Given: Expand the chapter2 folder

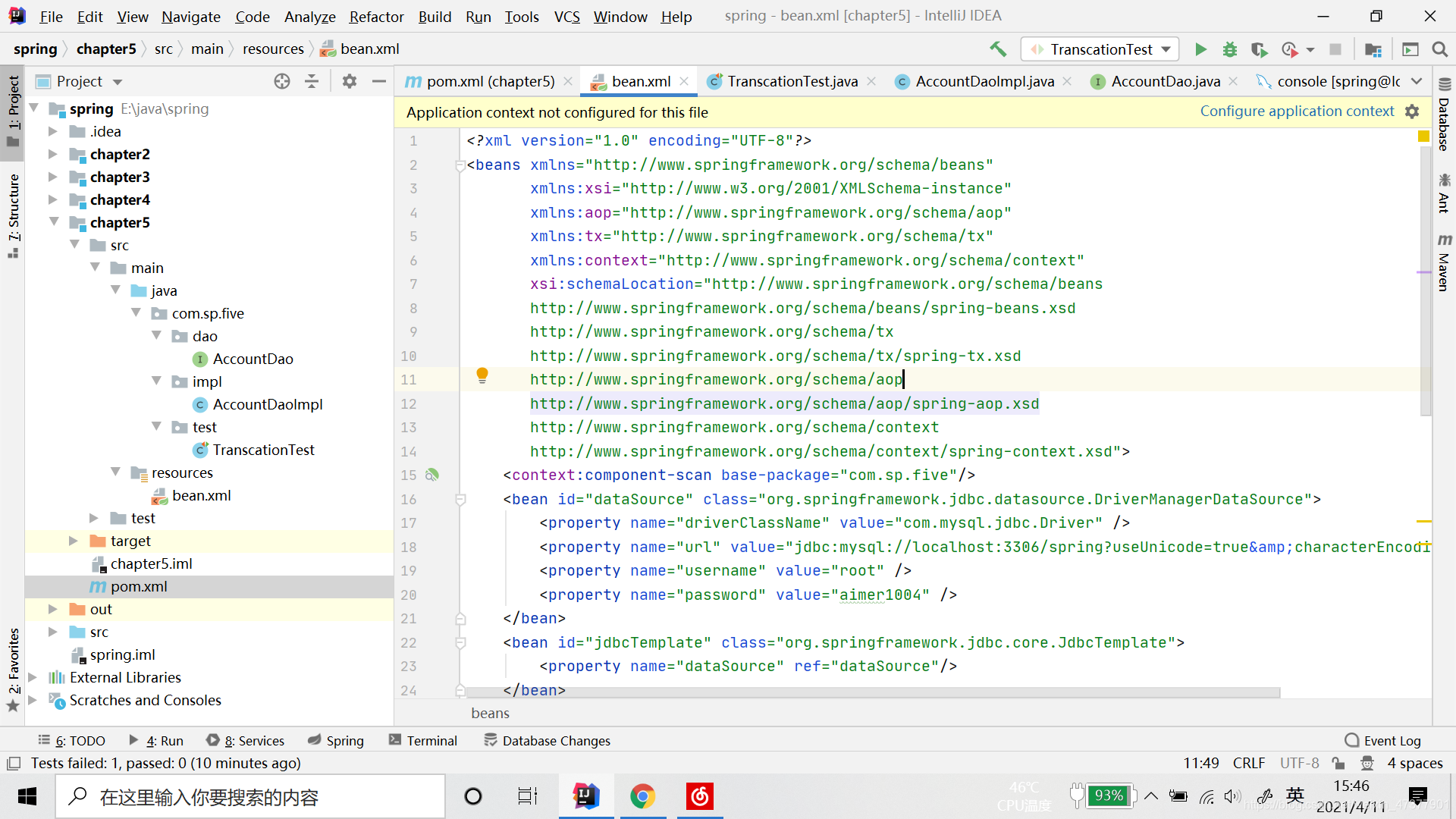Looking at the screenshot, I should (52, 154).
